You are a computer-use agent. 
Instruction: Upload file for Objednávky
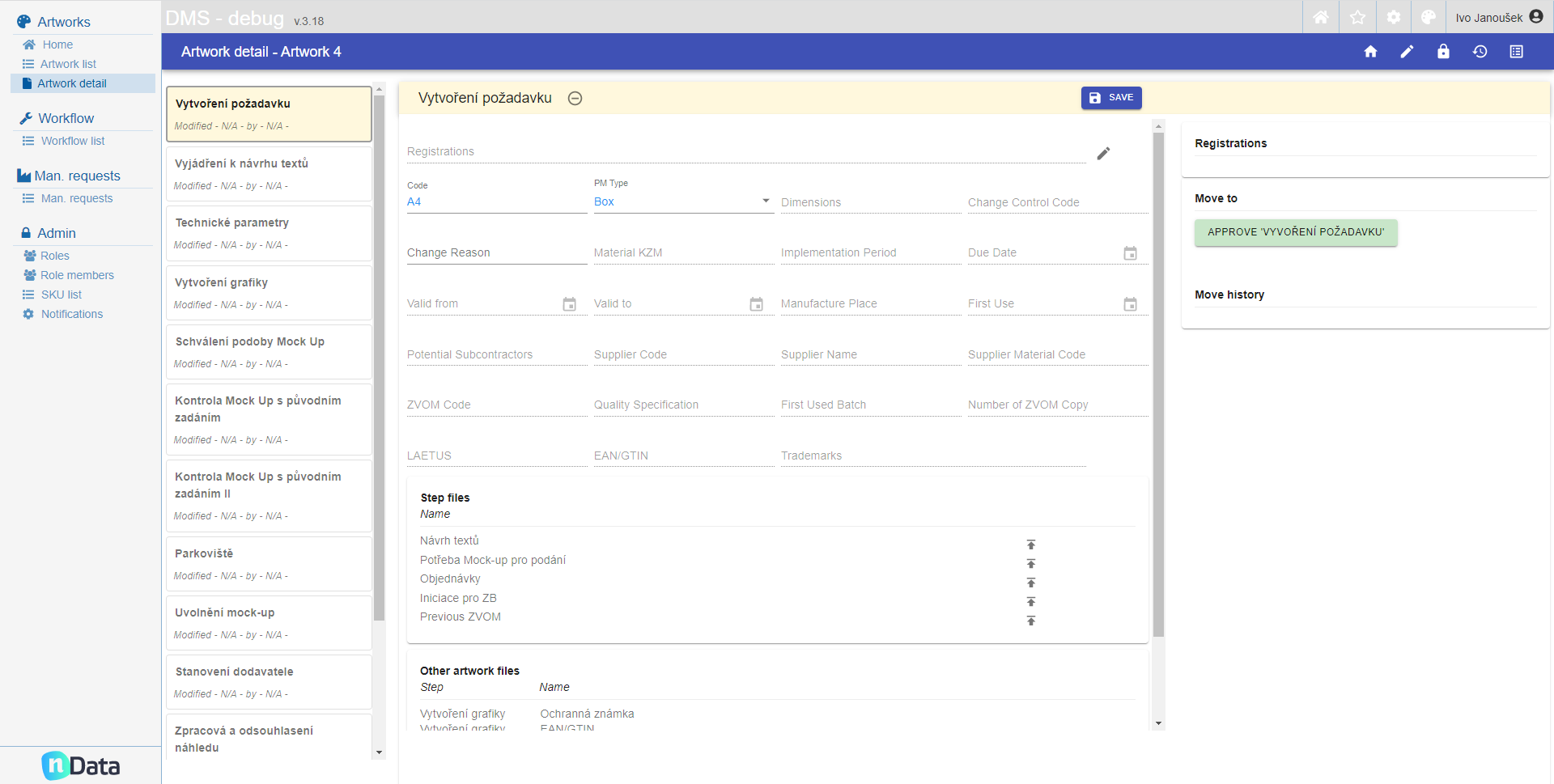pos(1031,583)
